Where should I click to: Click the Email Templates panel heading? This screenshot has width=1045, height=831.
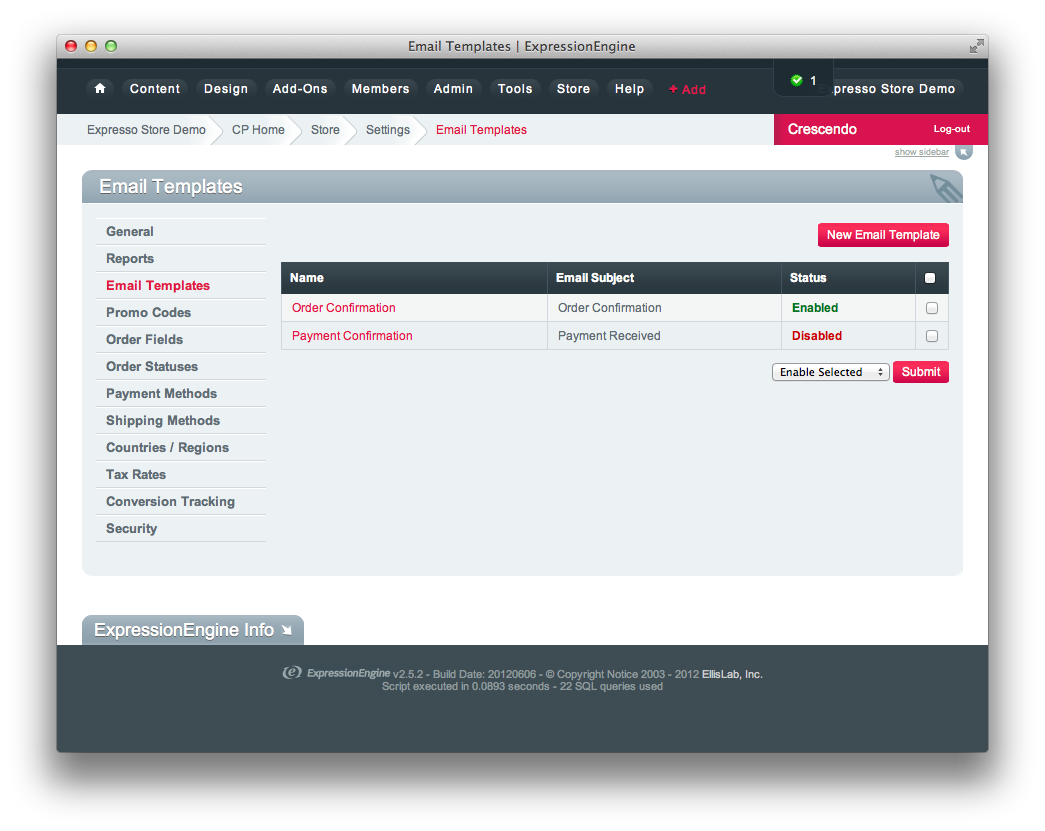[171, 187]
